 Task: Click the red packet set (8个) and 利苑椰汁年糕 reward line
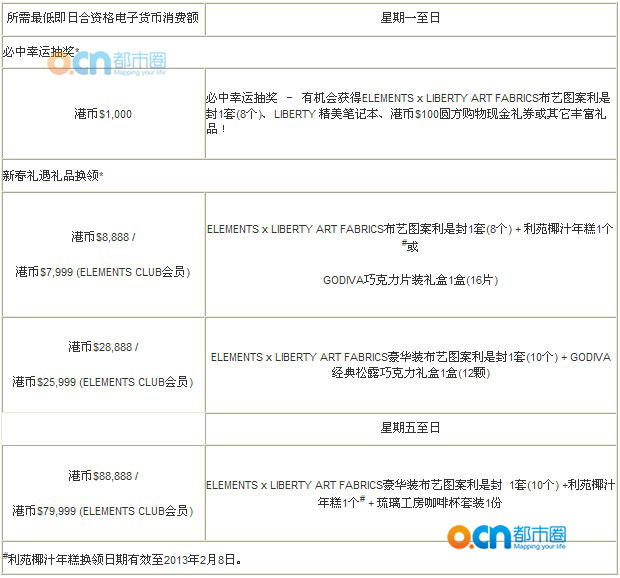[x=410, y=237]
